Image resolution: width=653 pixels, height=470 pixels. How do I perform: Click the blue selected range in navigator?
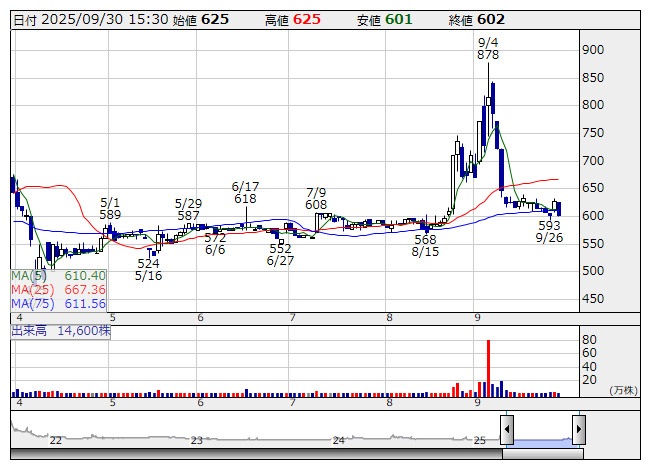pyautogui.click(x=542, y=432)
